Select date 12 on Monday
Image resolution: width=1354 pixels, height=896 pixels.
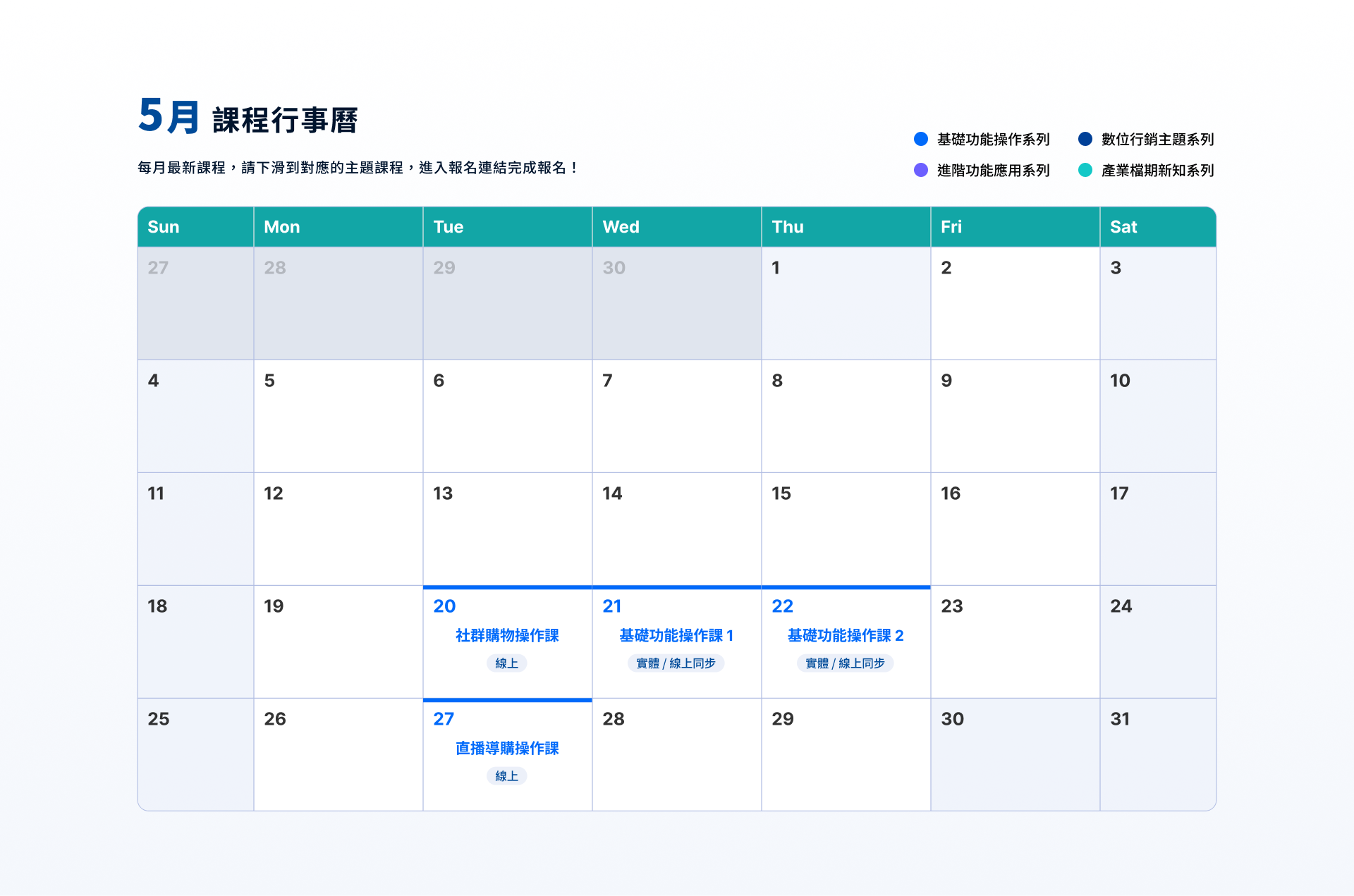click(273, 493)
